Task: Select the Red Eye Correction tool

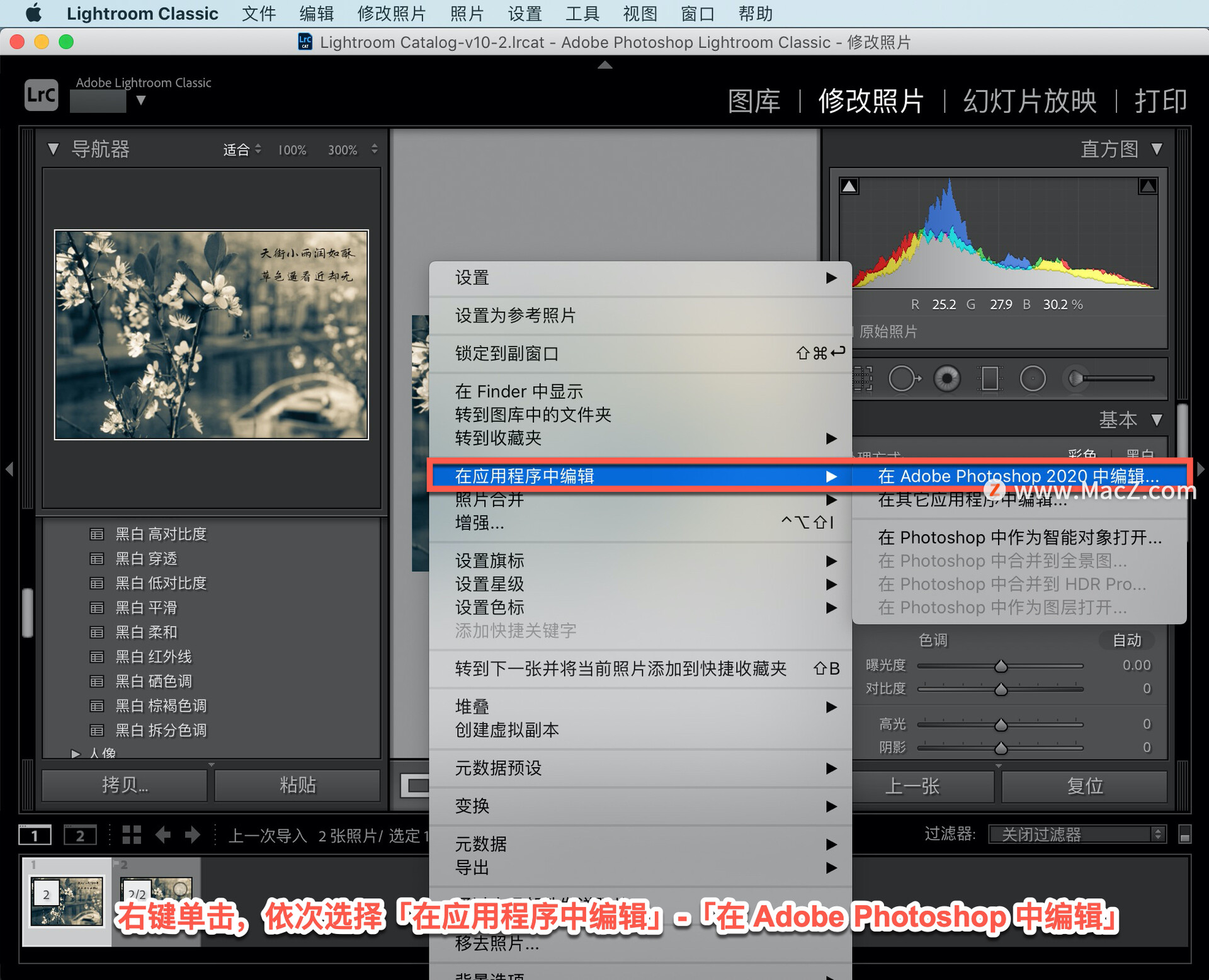Action: pos(947,379)
